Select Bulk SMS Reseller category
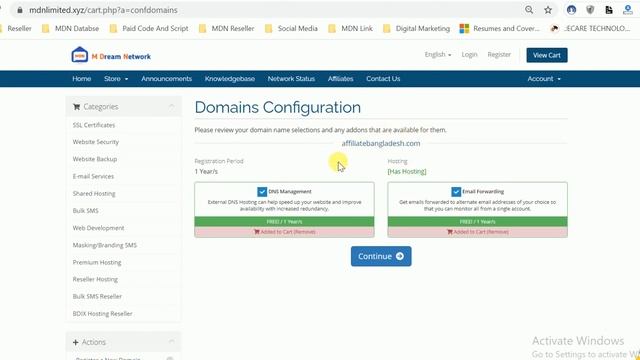This screenshot has width=640, height=360. [x=97, y=296]
